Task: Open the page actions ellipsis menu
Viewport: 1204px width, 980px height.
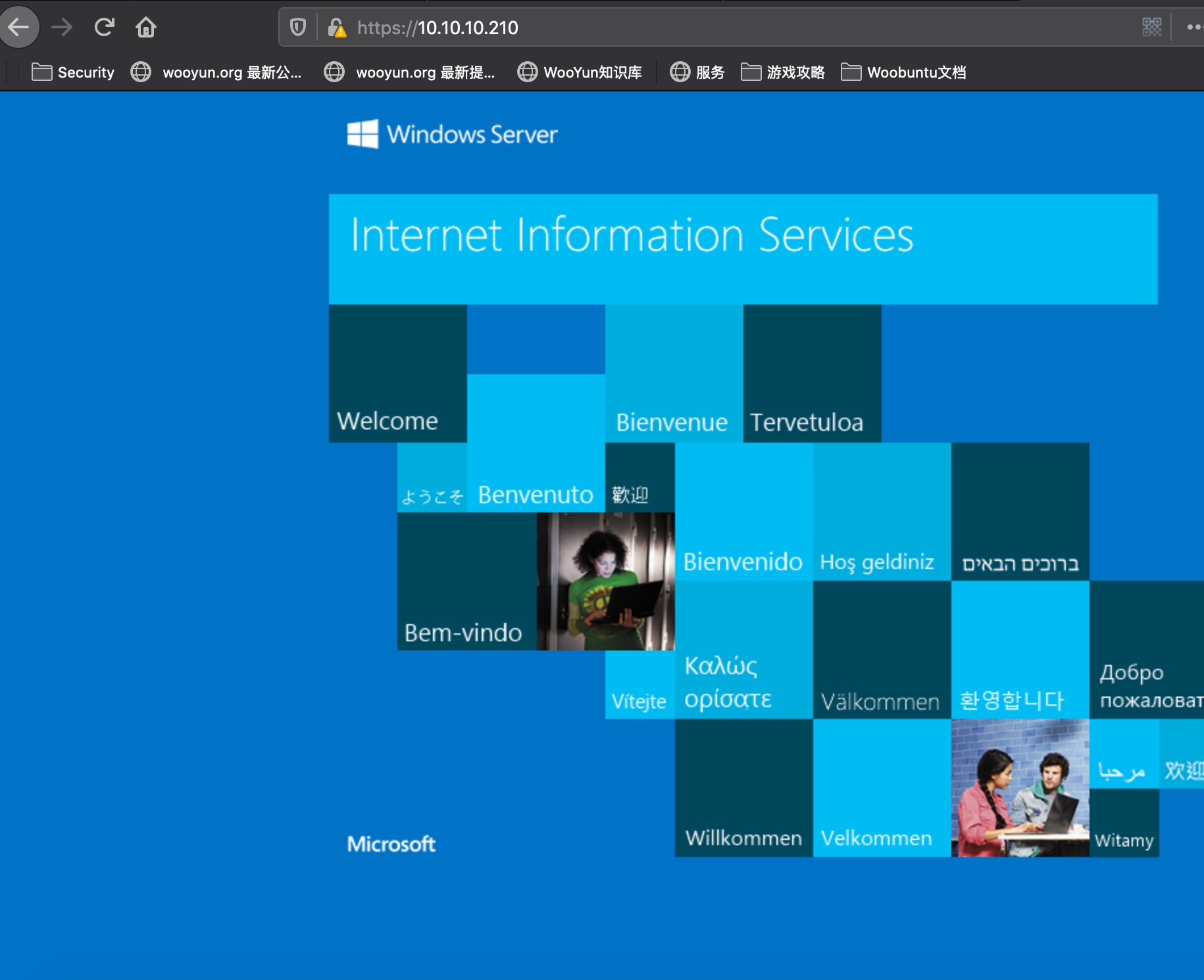Action: click(x=1195, y=28)
